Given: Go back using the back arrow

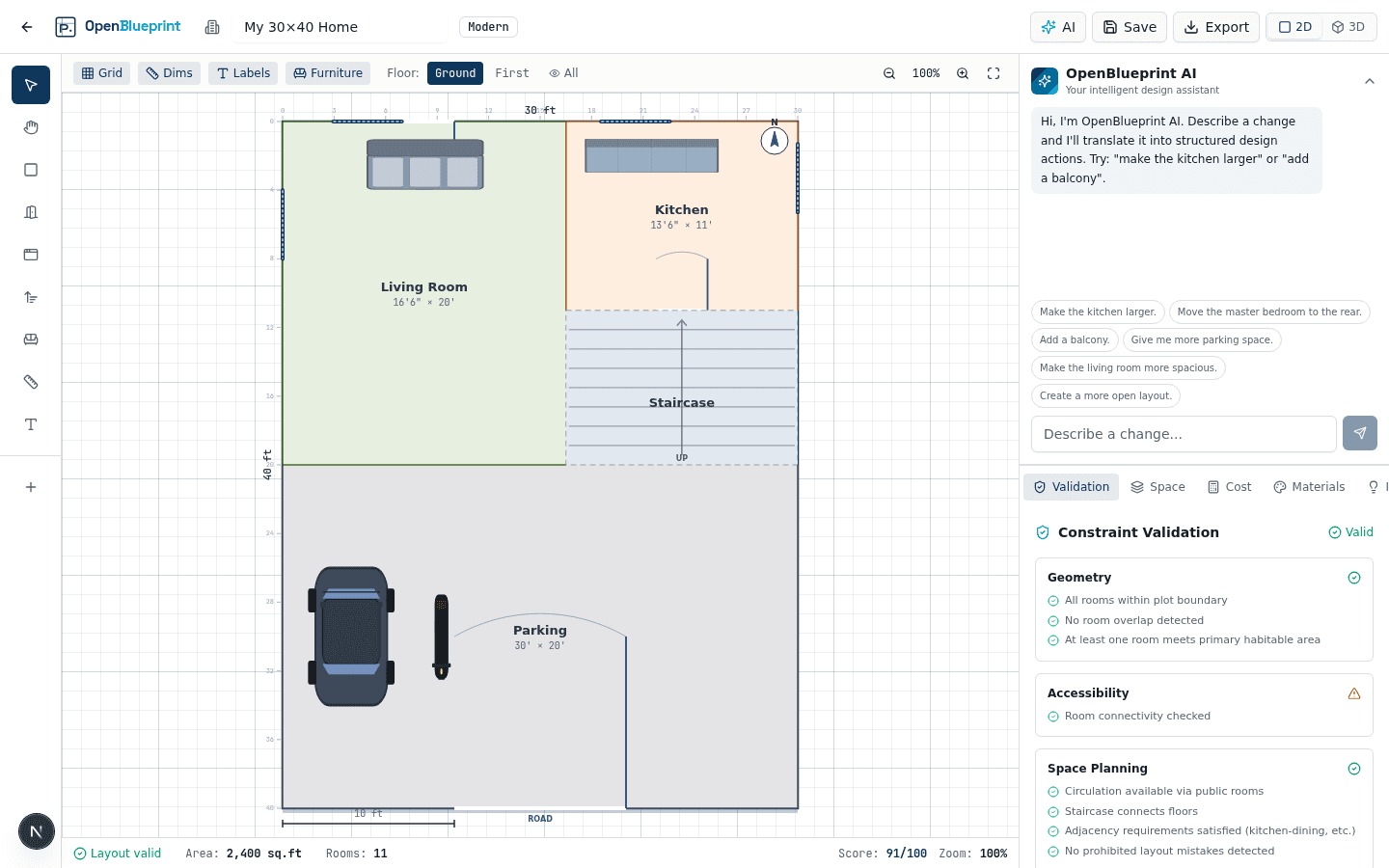Looking at the screenshot, I should point(27,27).
